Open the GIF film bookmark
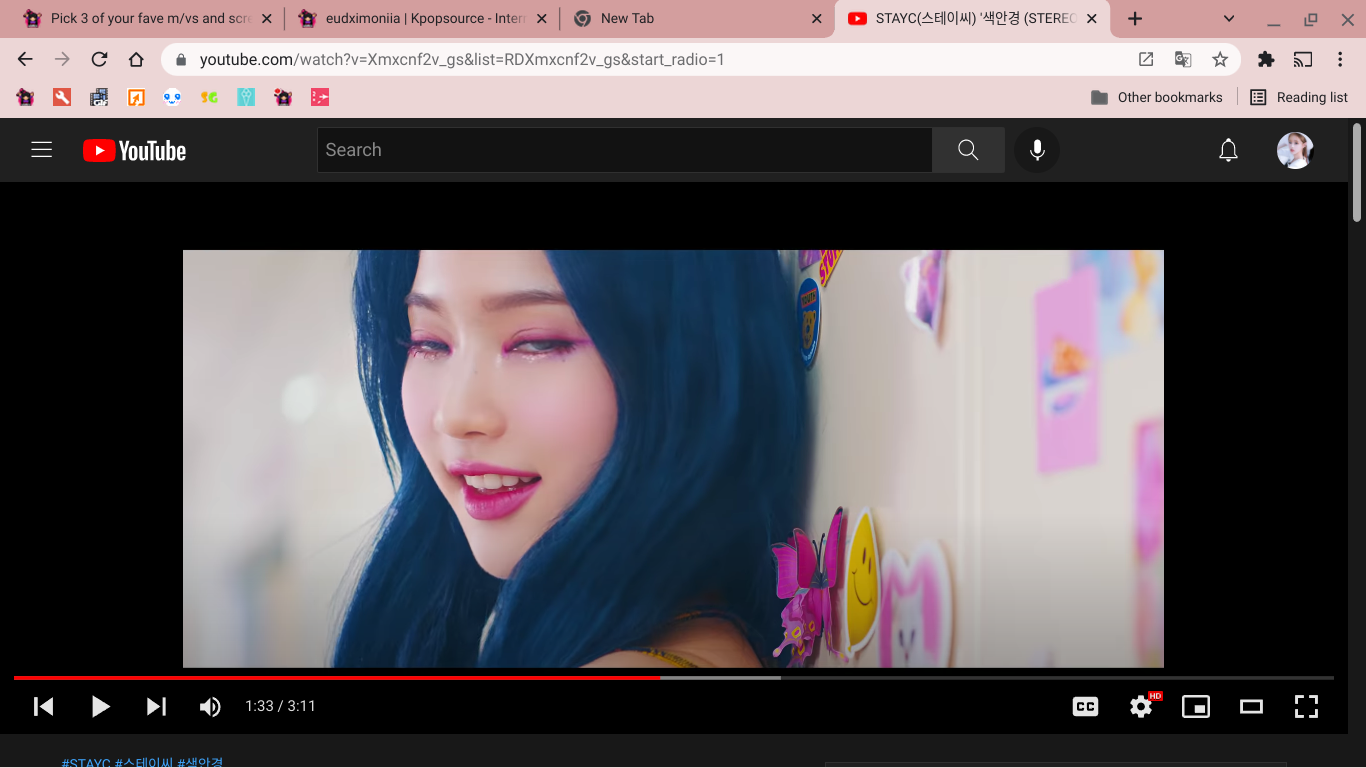1366x768 pixels. [x=99, y=97]
